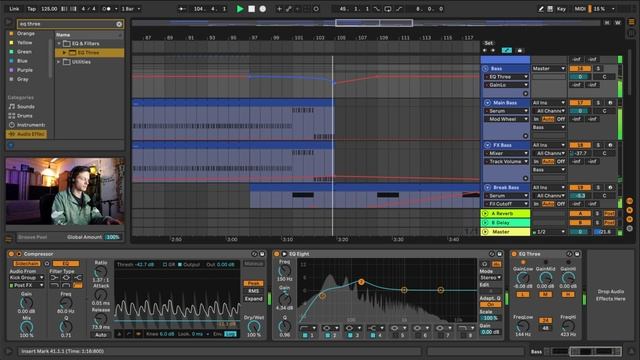Select EQ Eight filter node 2

pos(361,282)
